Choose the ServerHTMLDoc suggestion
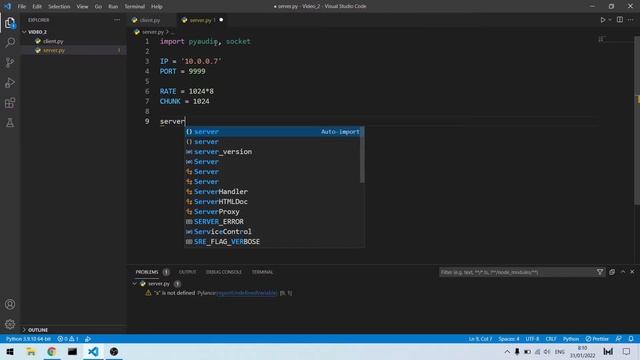The height and width of the screenshot is (360, 640). [x=273, y=202]
